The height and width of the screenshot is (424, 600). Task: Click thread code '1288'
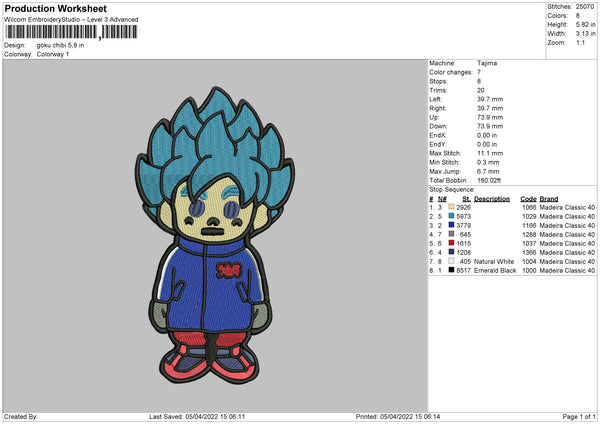[529, 234]
